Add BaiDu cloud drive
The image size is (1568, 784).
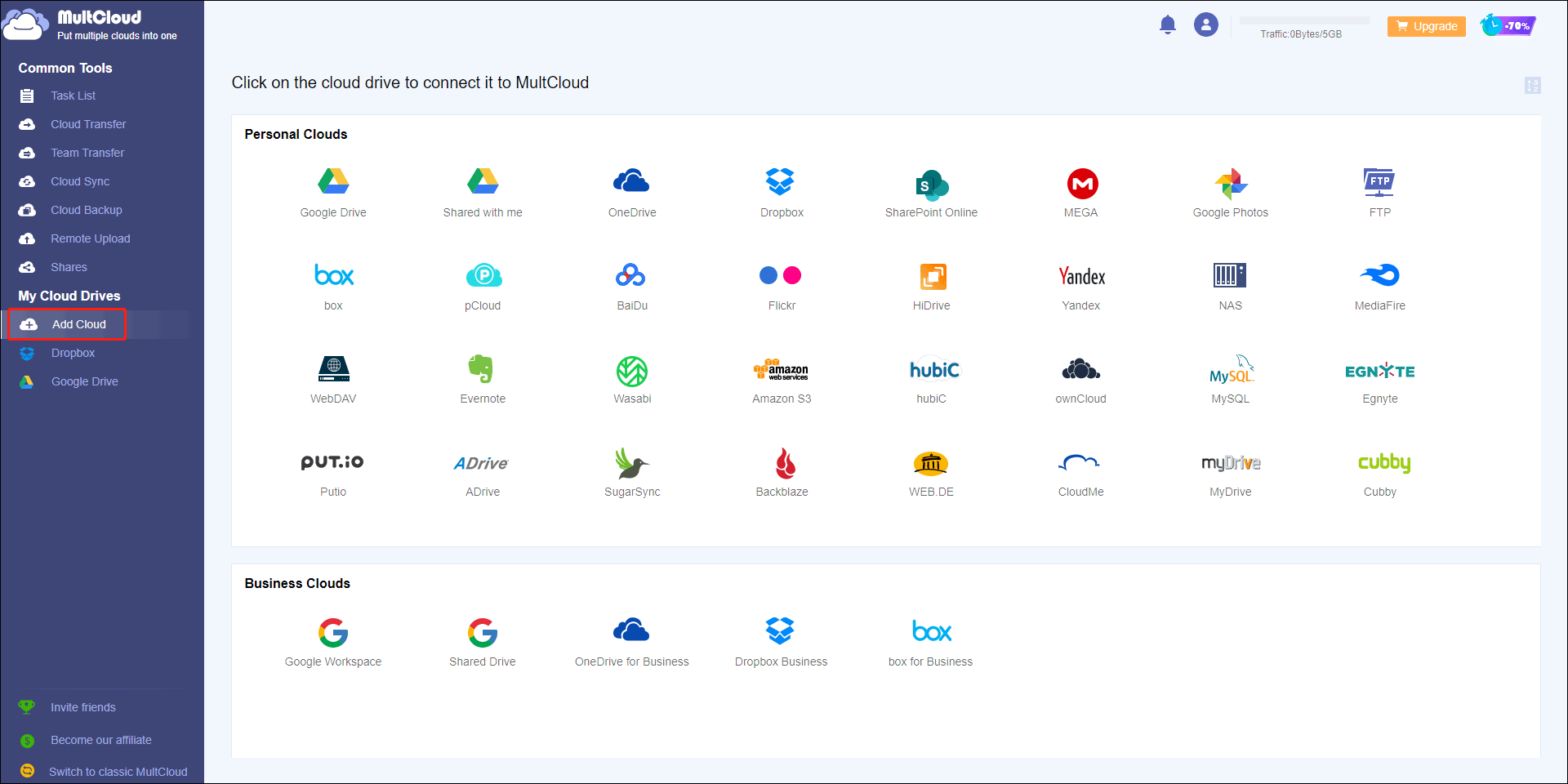point(630,275)
